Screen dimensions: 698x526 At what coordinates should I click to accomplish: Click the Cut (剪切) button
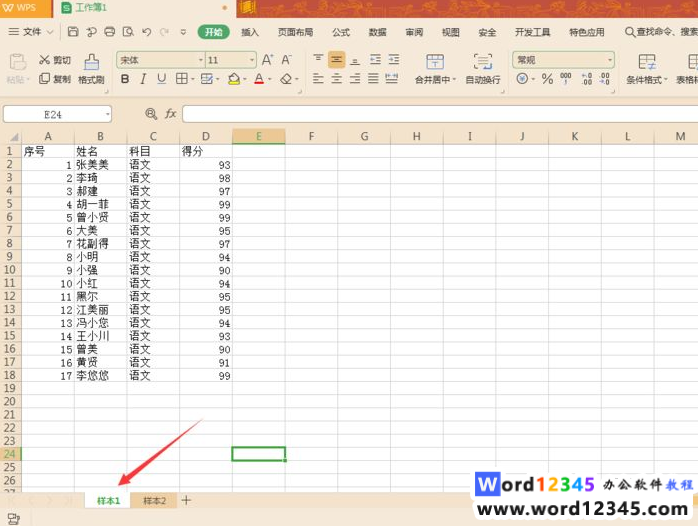[55, 60]
